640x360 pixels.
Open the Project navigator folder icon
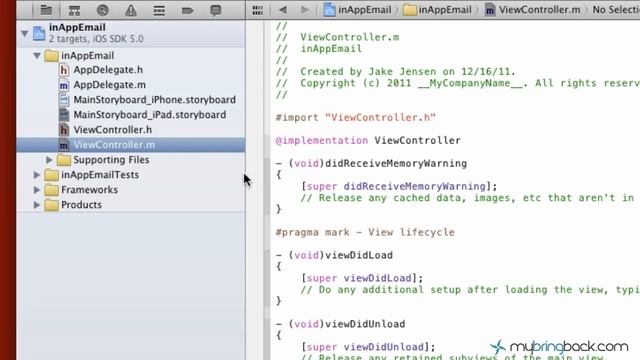tap(46, 10)
